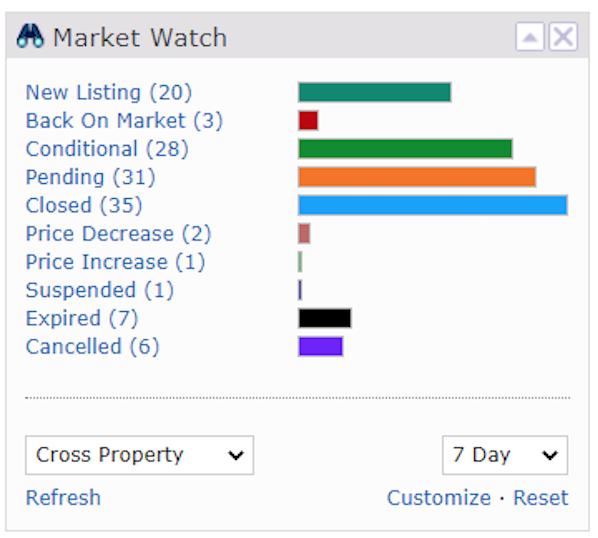598x538 pixels.
Task: View the Suspended (1) listing
Action: pyautogui.click(x=100, y=290)
